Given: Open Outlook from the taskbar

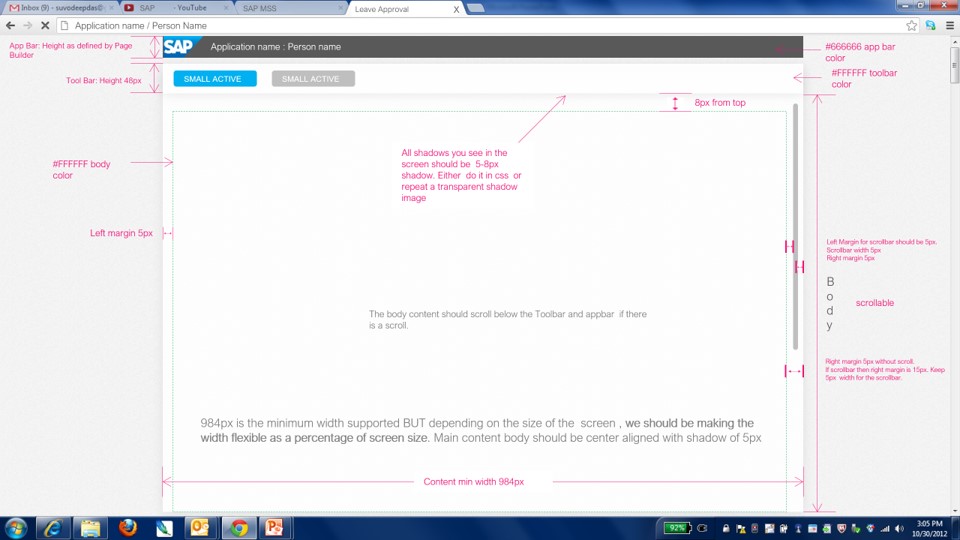Looking at the screenshot, I should [200, 527].
